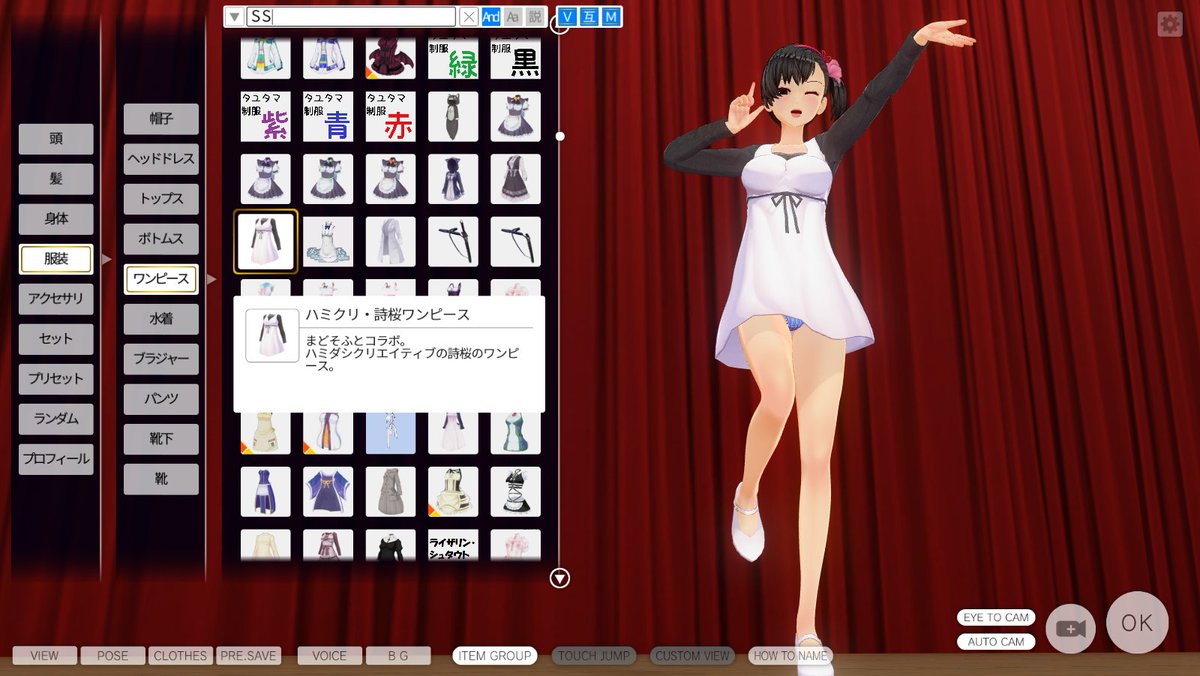Select the blue タユタマ制服 uniform icon
Screen dimensions: 1200x676
[x=328, y=115]
